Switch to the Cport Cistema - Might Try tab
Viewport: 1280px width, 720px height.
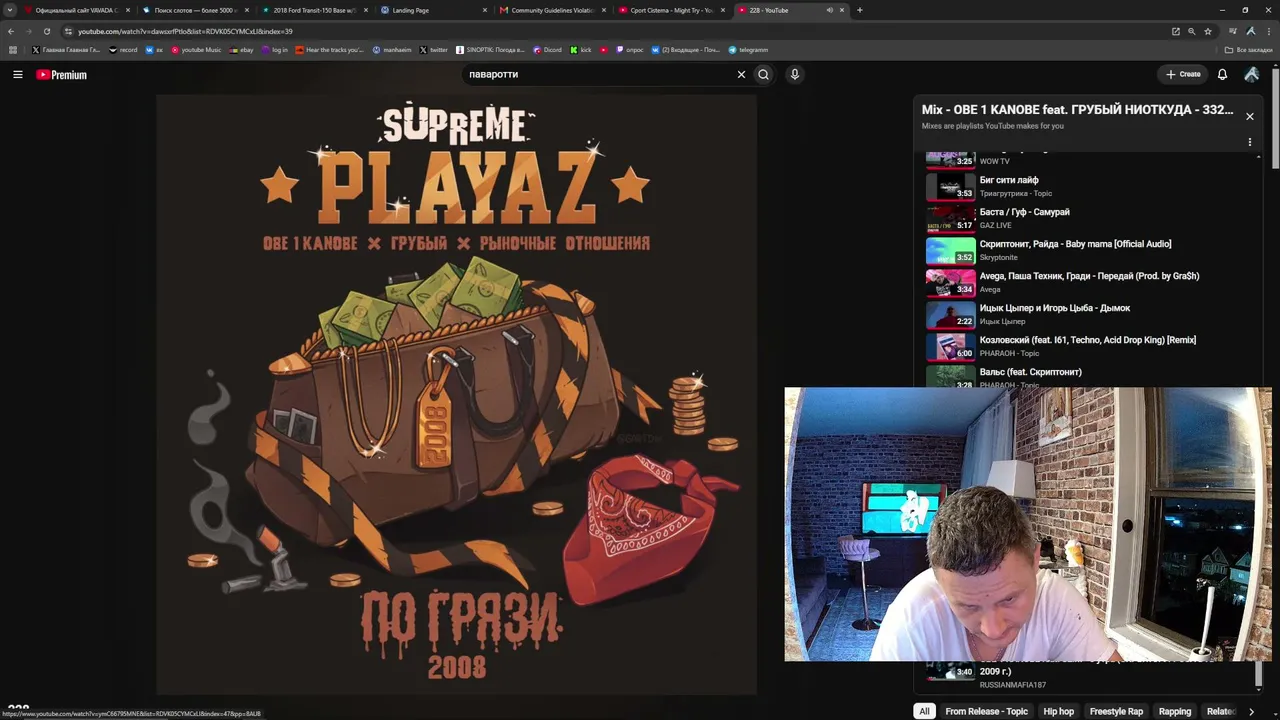[669, 10]
